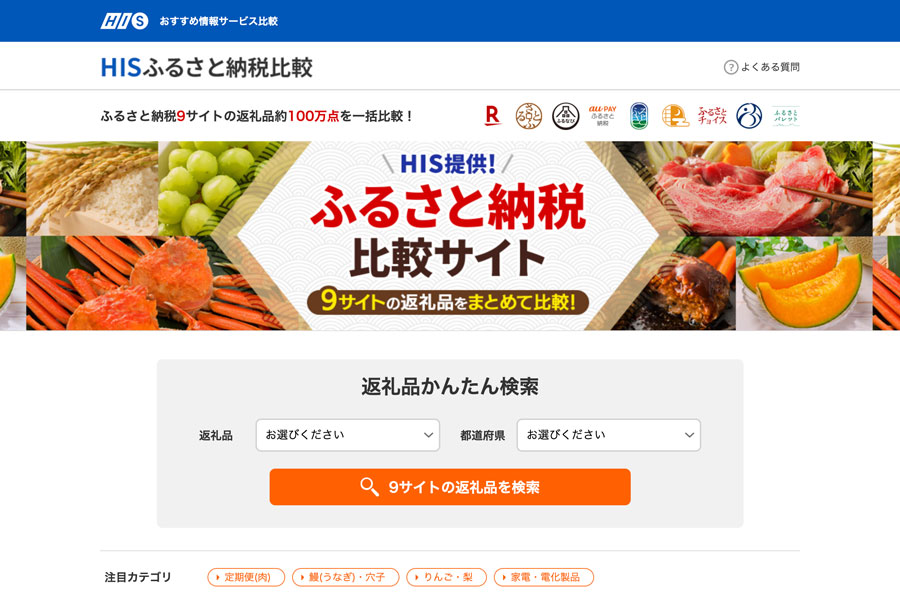Click the au PAY ふるさと納税 logo
900x600 pixels.
pos(602,115)
